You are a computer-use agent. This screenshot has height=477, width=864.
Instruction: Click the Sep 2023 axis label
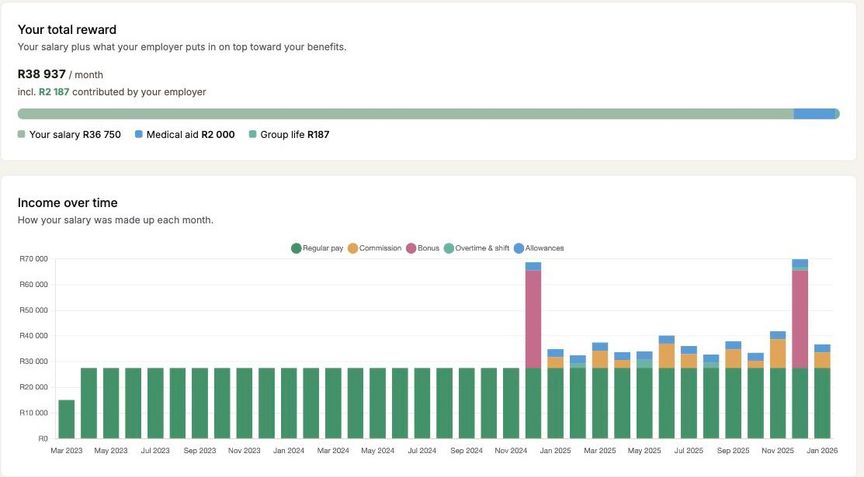pyautogui.click(x=200, y=451)
